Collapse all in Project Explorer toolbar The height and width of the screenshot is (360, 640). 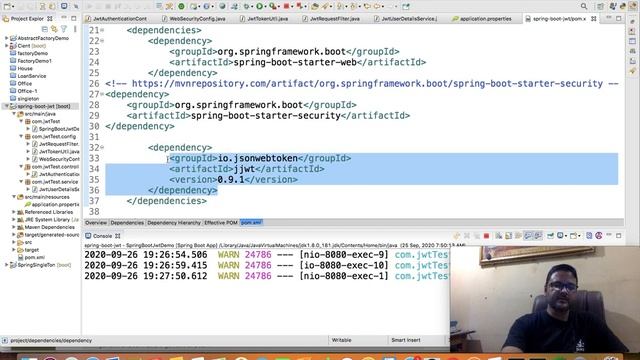click(x=44, y=29)
